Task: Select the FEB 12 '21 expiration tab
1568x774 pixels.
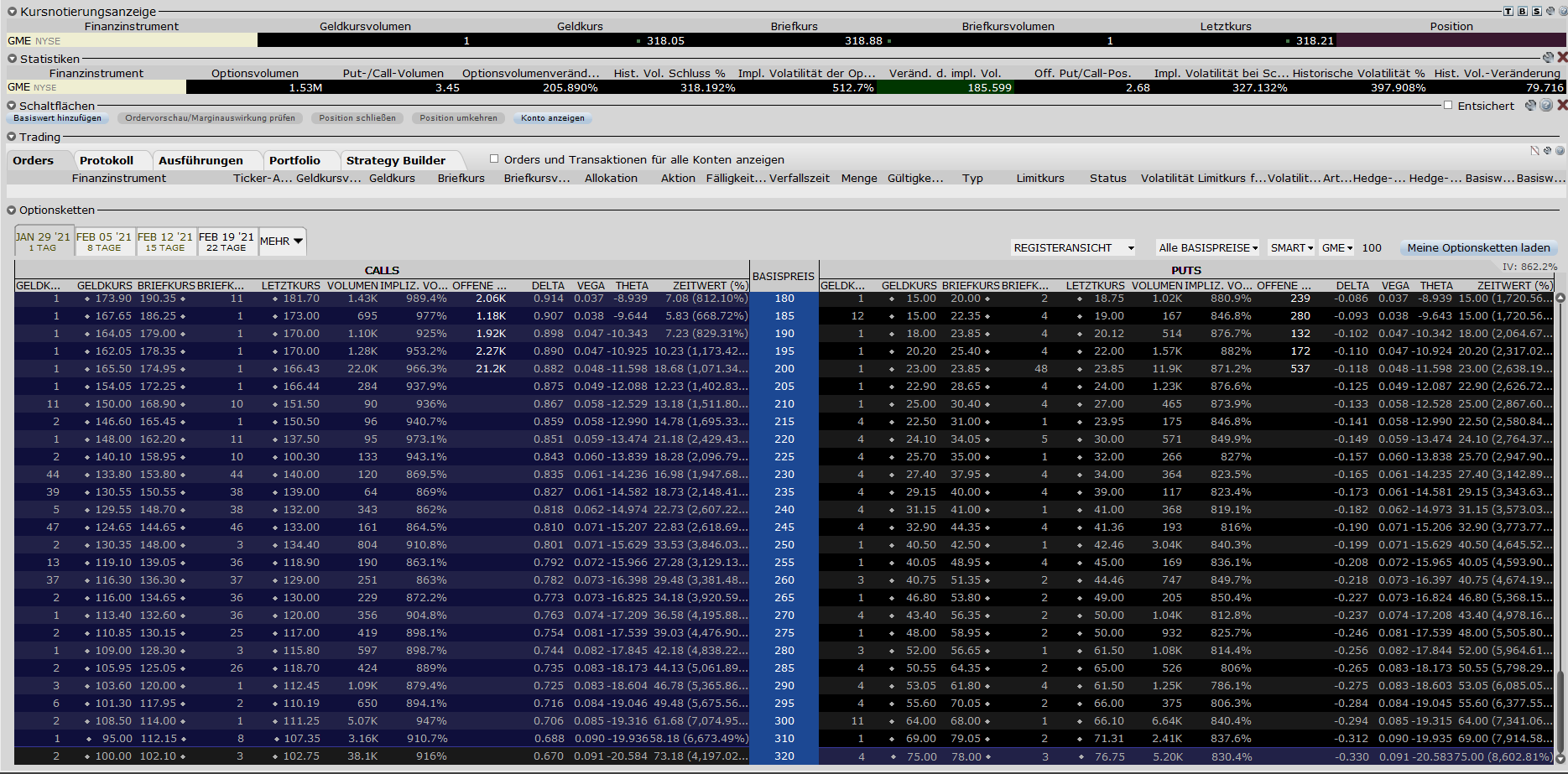Action: (x=165, y=242)
